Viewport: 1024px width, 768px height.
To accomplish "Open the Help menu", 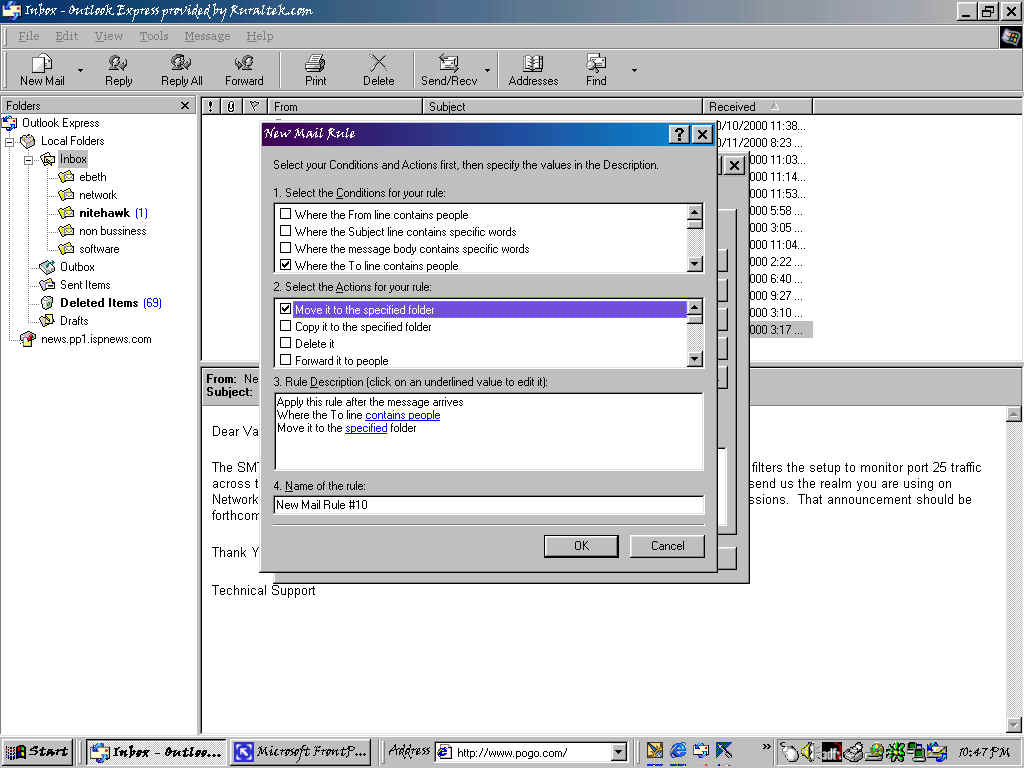I will point(259,36).
